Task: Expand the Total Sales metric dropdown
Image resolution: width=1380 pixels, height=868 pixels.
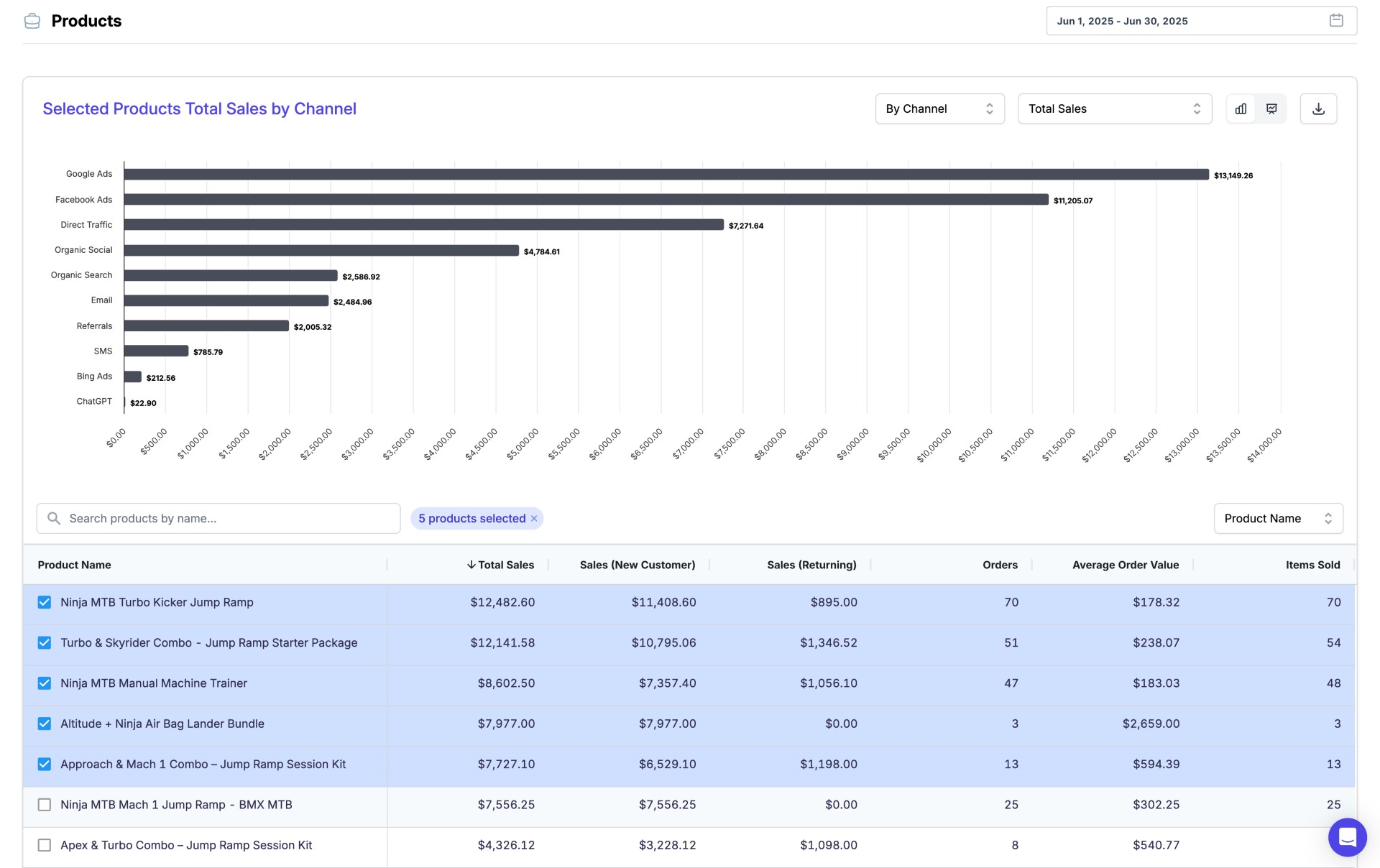Action: (1114, 108)
